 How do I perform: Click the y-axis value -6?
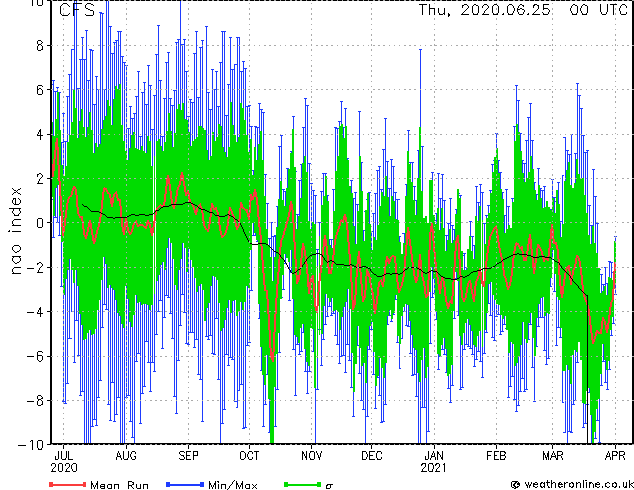35,356
